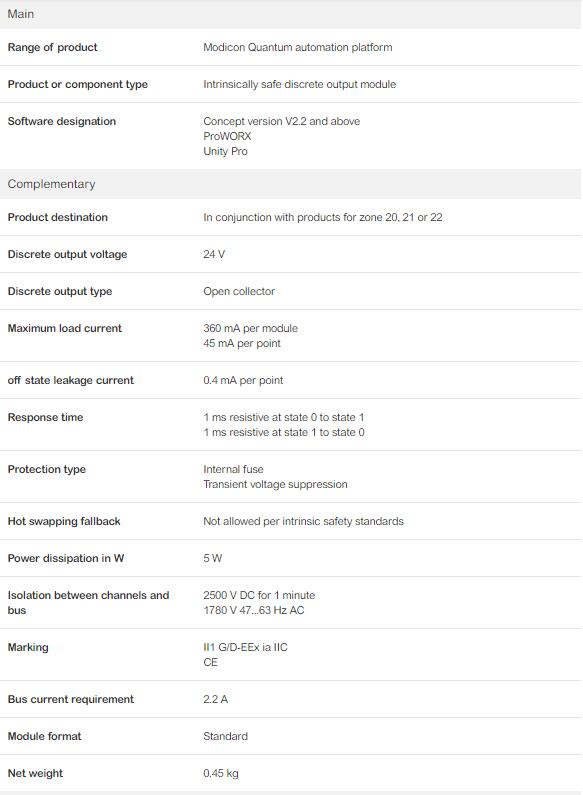Select Modicon Quantum automation platform text
This screenshot has width=583, height=795.
coord(298,47)
